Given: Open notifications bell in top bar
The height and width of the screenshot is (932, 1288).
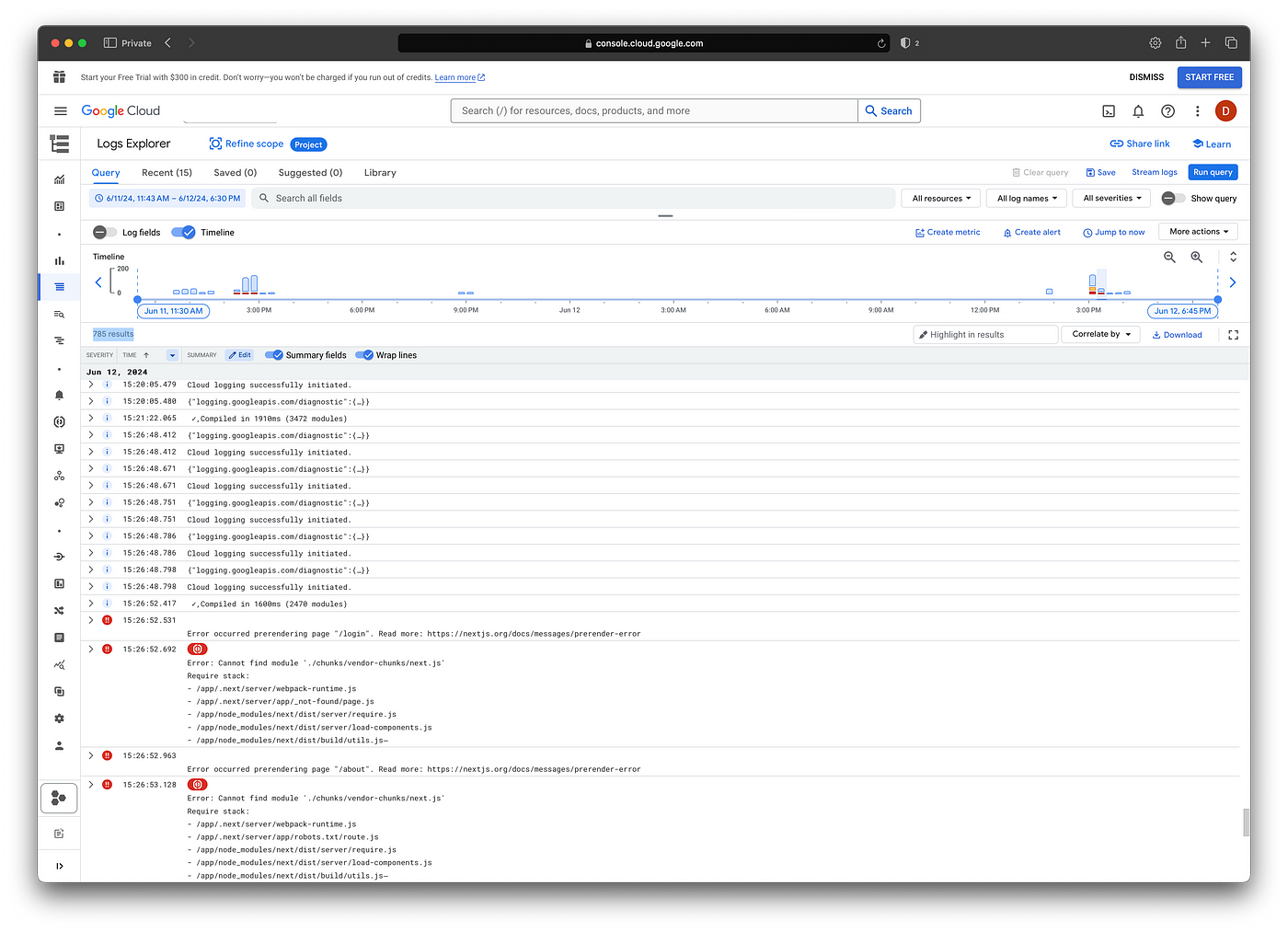Looking at the screenshot, I should 1138,111.
